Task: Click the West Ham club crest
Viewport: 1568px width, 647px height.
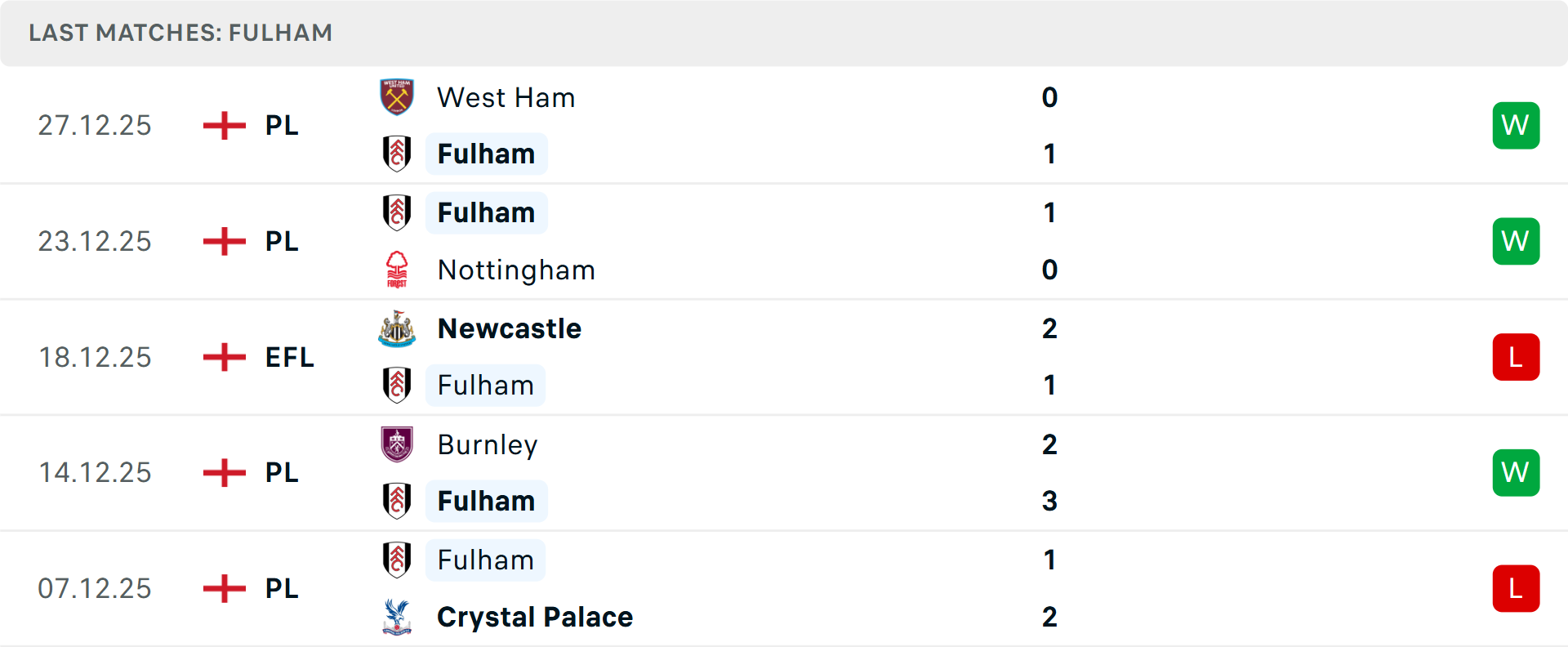Action: click(397, 97)
